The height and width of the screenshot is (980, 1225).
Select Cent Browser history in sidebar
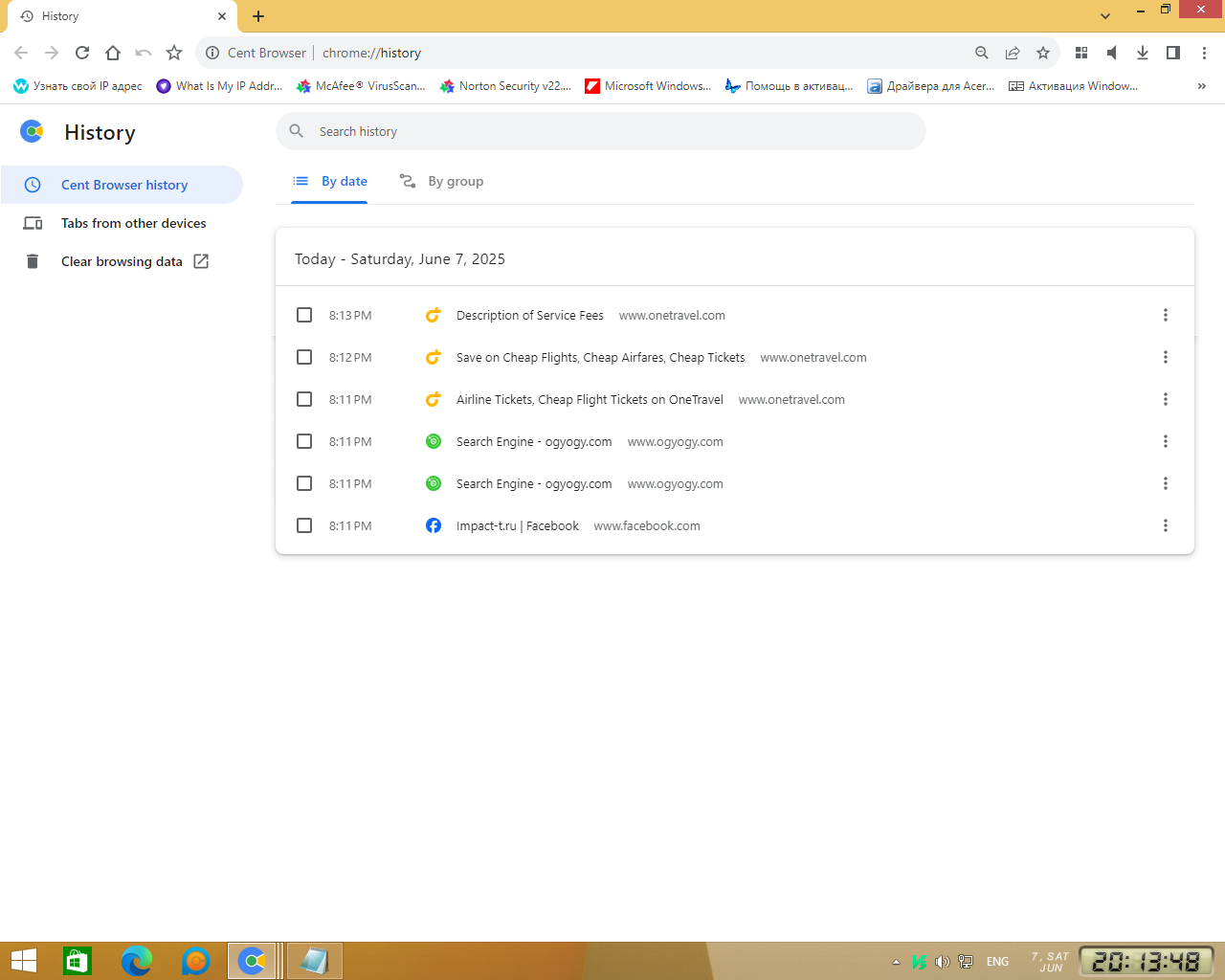coord(122,185)
